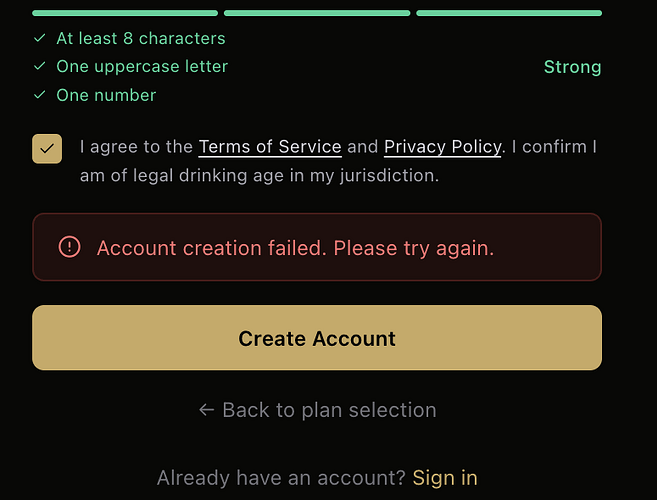Open the Terms of Service link
The width and height of the screenshot is (657, 500).
pos(270,147)
